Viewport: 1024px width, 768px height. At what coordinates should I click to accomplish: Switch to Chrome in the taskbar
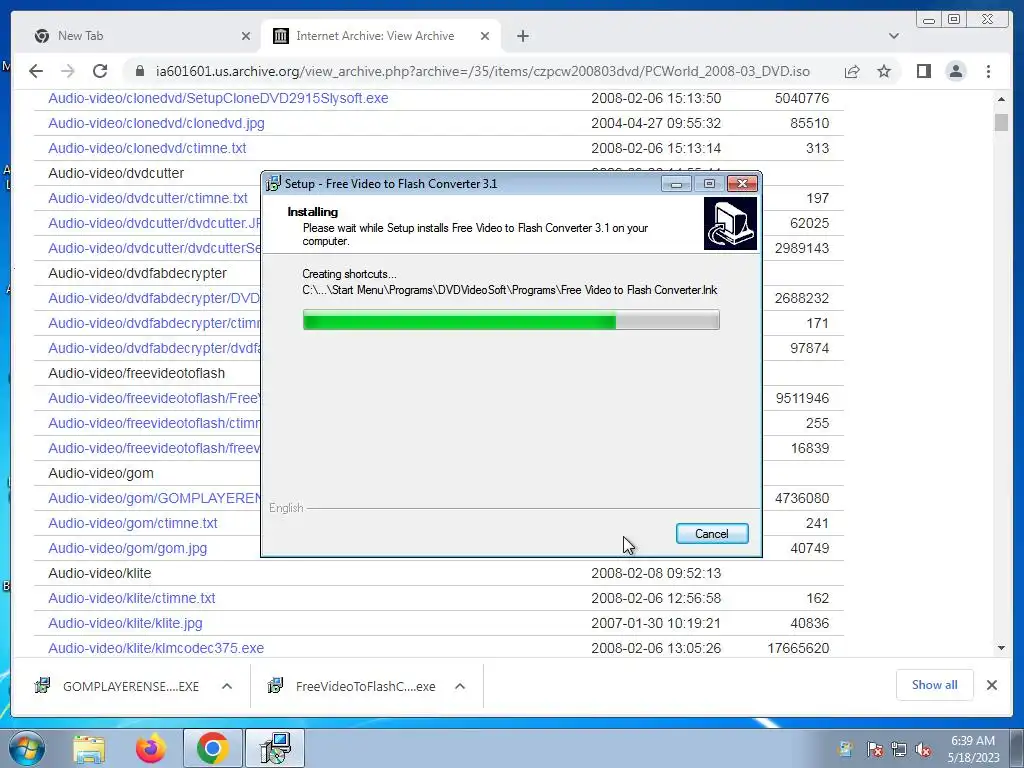[212, 748]
